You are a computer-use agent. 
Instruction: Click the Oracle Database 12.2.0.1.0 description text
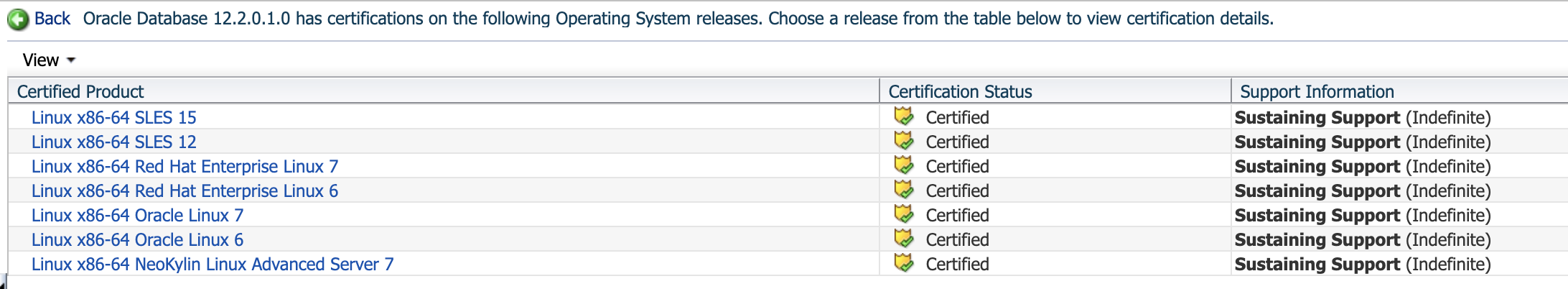pos(678,19)
